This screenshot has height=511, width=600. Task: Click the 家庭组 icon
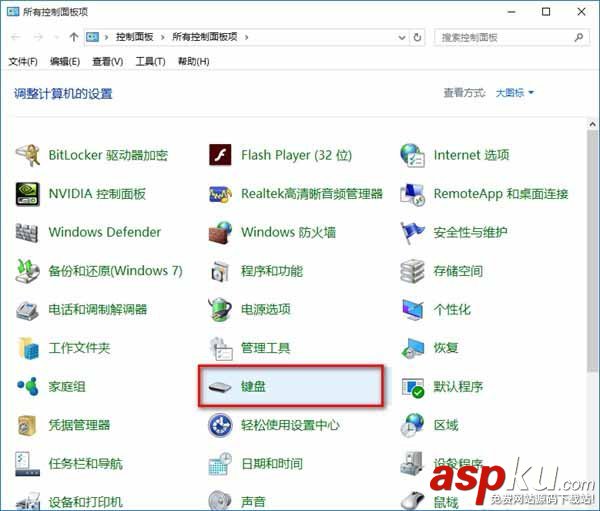click(x=28, y=387)
